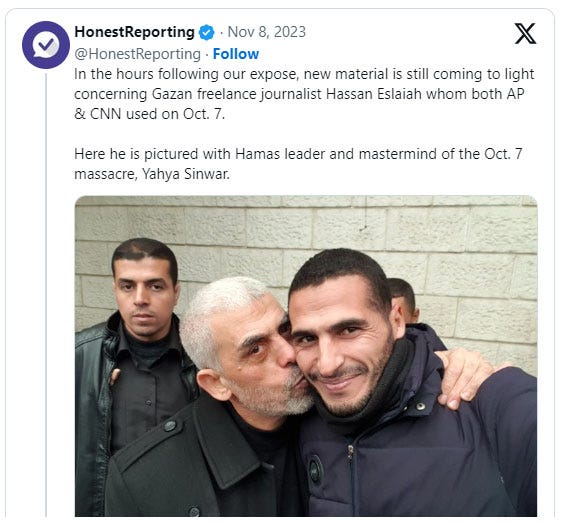
Task: Click the HonestReporting profile avatar
Action: (x=46, y=45)
